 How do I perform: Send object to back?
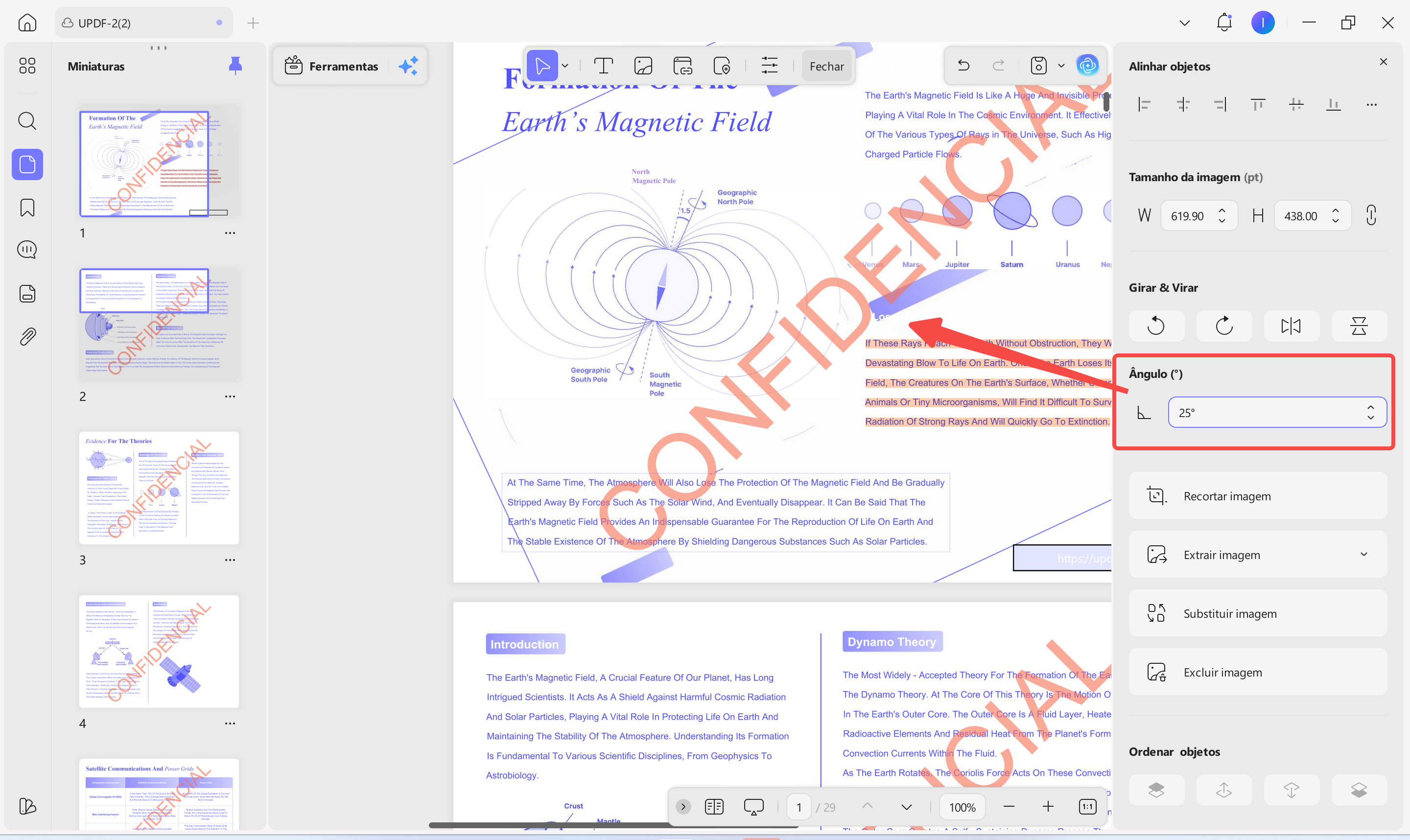(x=1359, y=790)
